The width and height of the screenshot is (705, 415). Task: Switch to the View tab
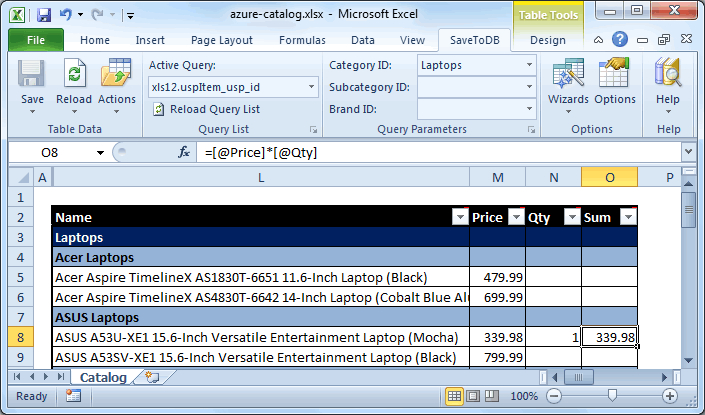point(412,40)
